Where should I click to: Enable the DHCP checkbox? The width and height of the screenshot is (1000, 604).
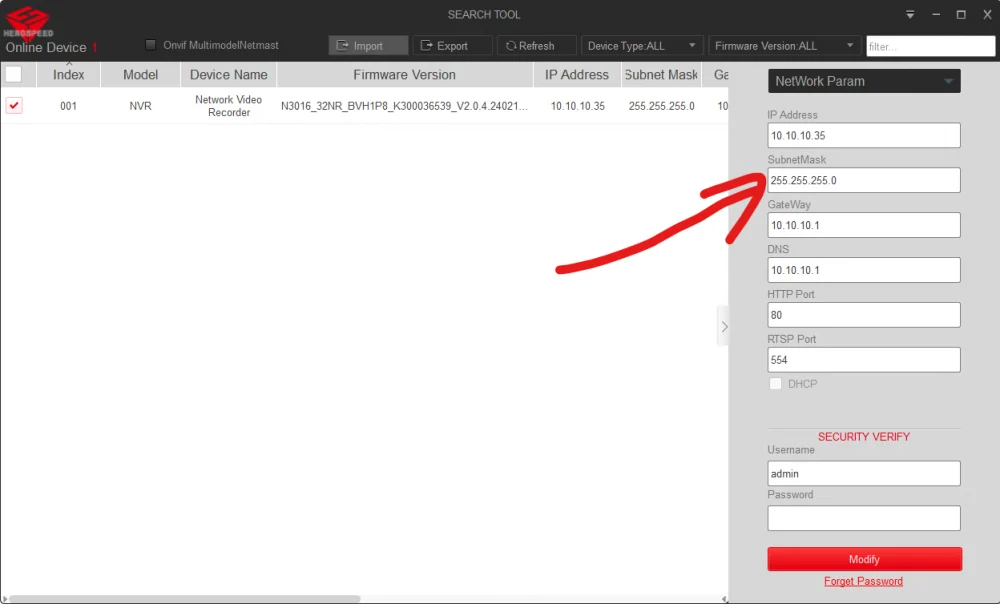click(775, 384)
